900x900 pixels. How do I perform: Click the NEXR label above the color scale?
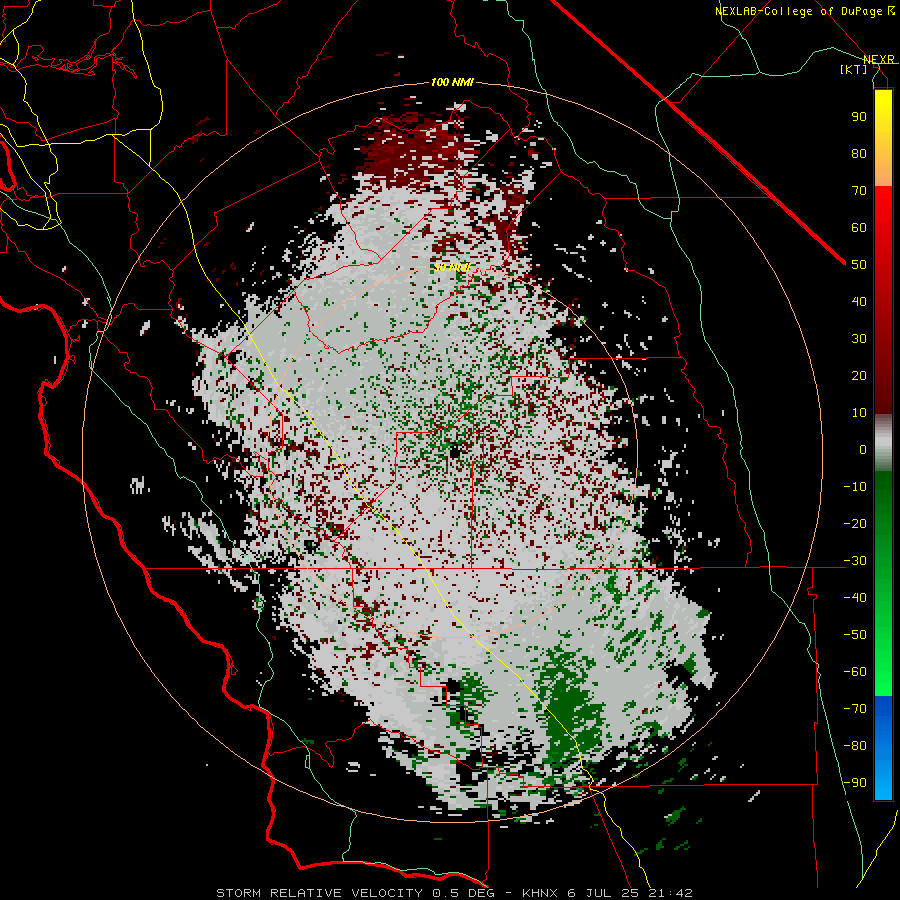click(879, 59)
